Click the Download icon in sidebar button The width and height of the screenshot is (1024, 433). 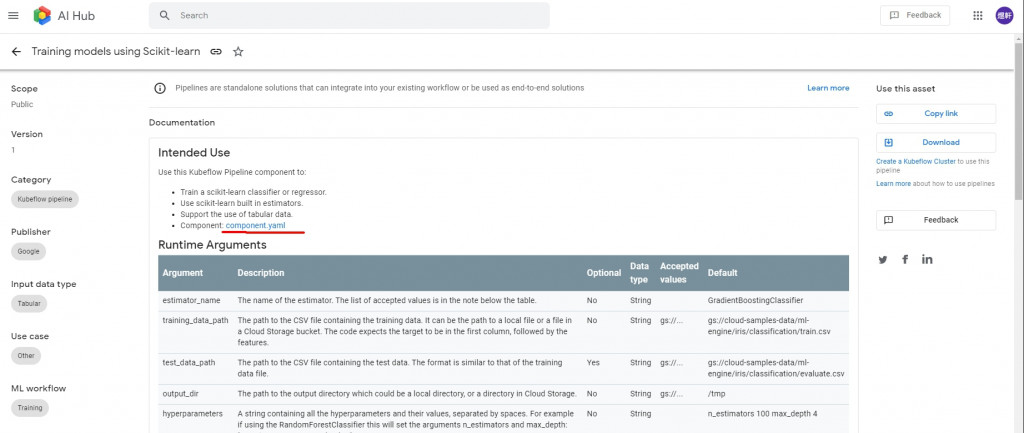coord(888,142)
